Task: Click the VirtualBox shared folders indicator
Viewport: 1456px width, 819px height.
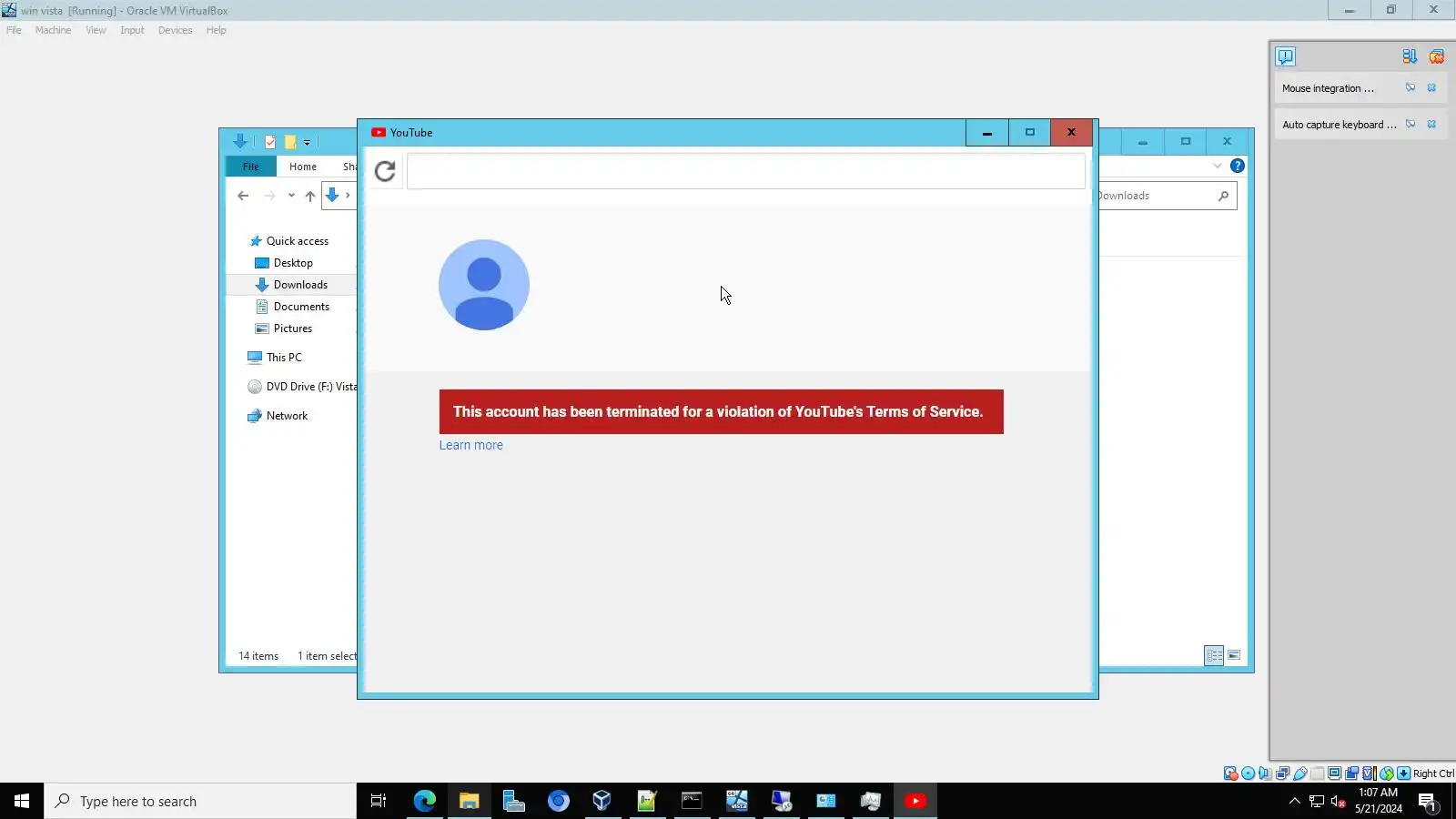Action: tap(1318, 773)
